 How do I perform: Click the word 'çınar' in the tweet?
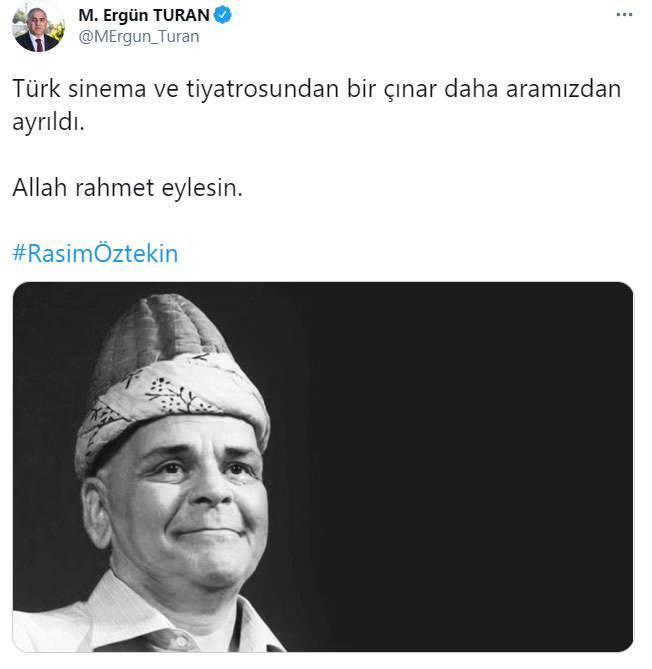pos(410,90)
